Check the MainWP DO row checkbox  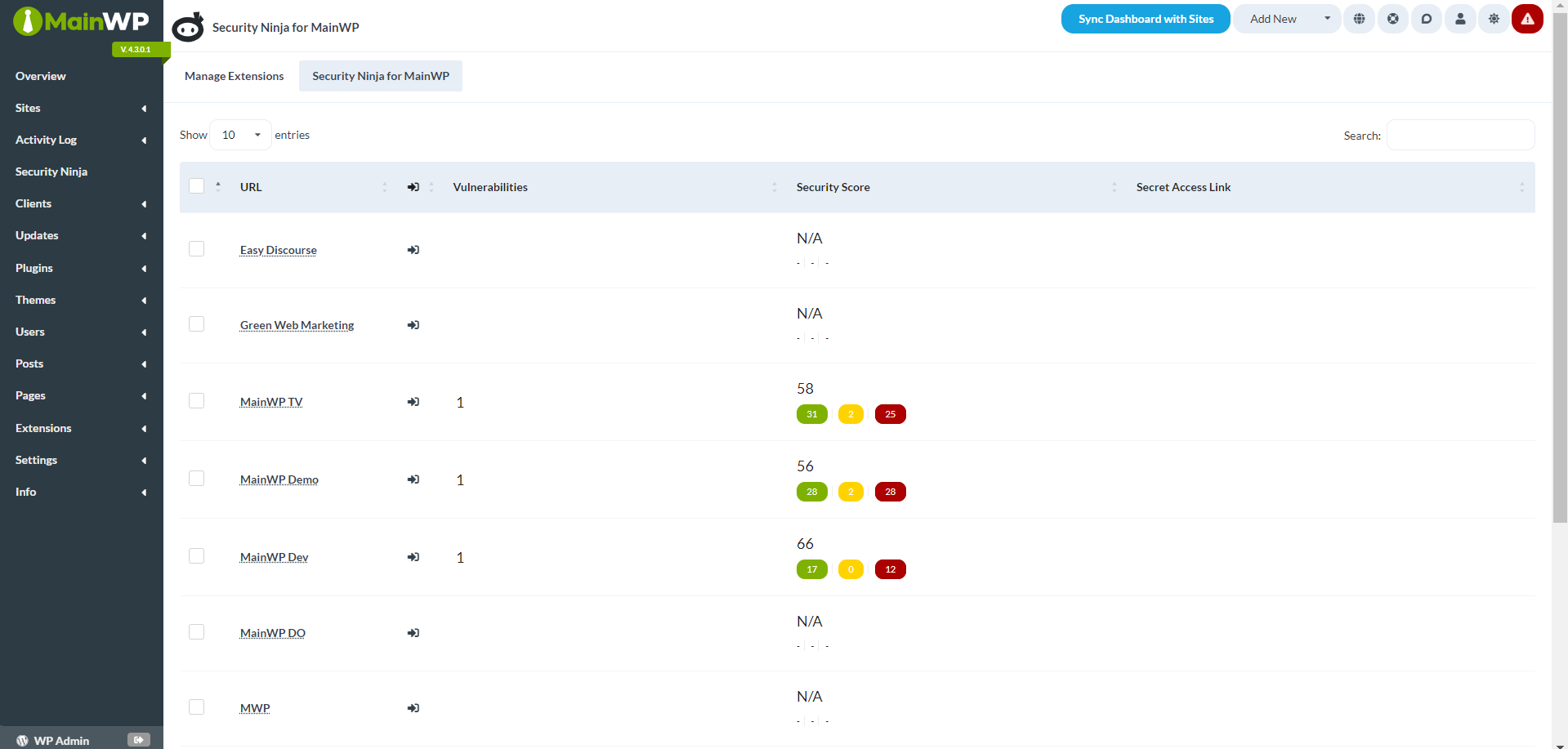click(196, 632)
